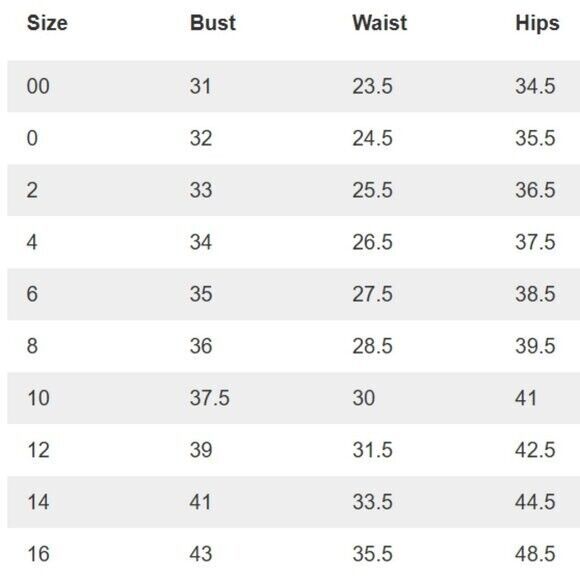This screenshot has width=580, height=580.
Task: Click hips value 48.5 for size 16
Action: (x=535, y=554)
